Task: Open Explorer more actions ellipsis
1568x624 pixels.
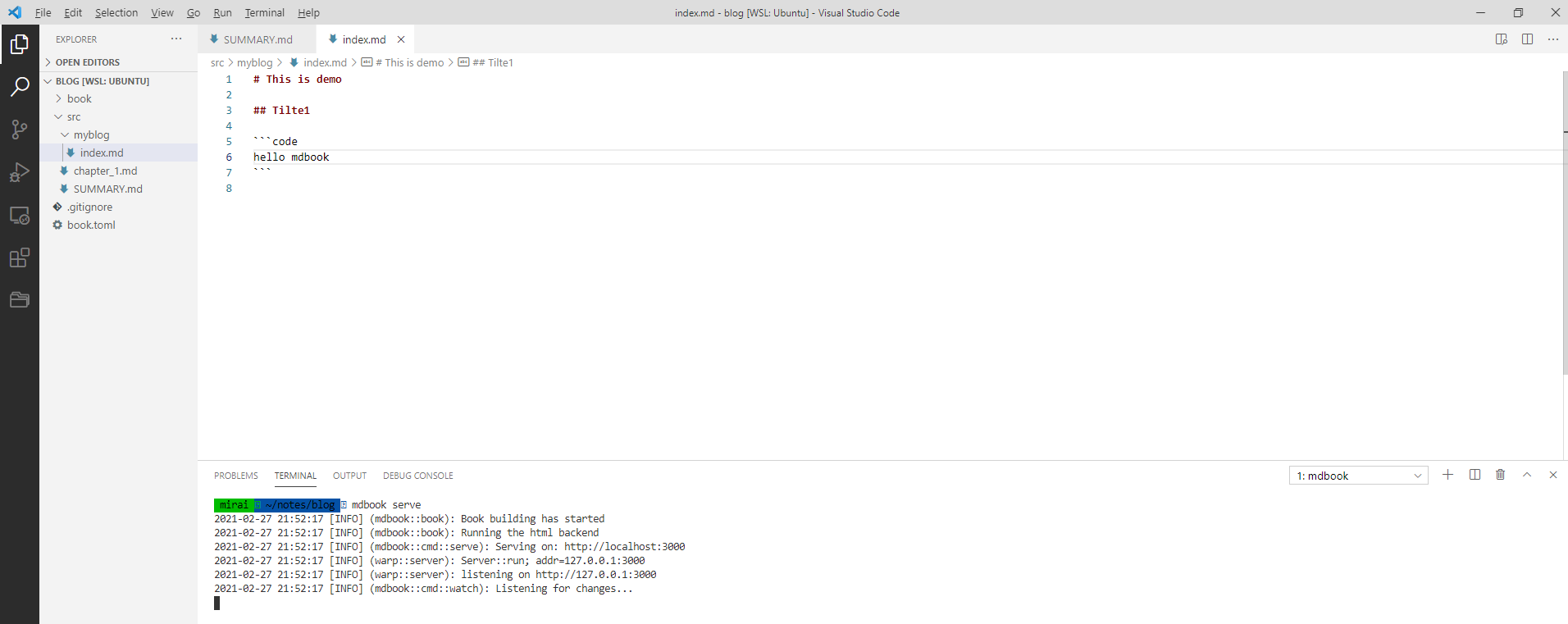Action: point(176,39)
